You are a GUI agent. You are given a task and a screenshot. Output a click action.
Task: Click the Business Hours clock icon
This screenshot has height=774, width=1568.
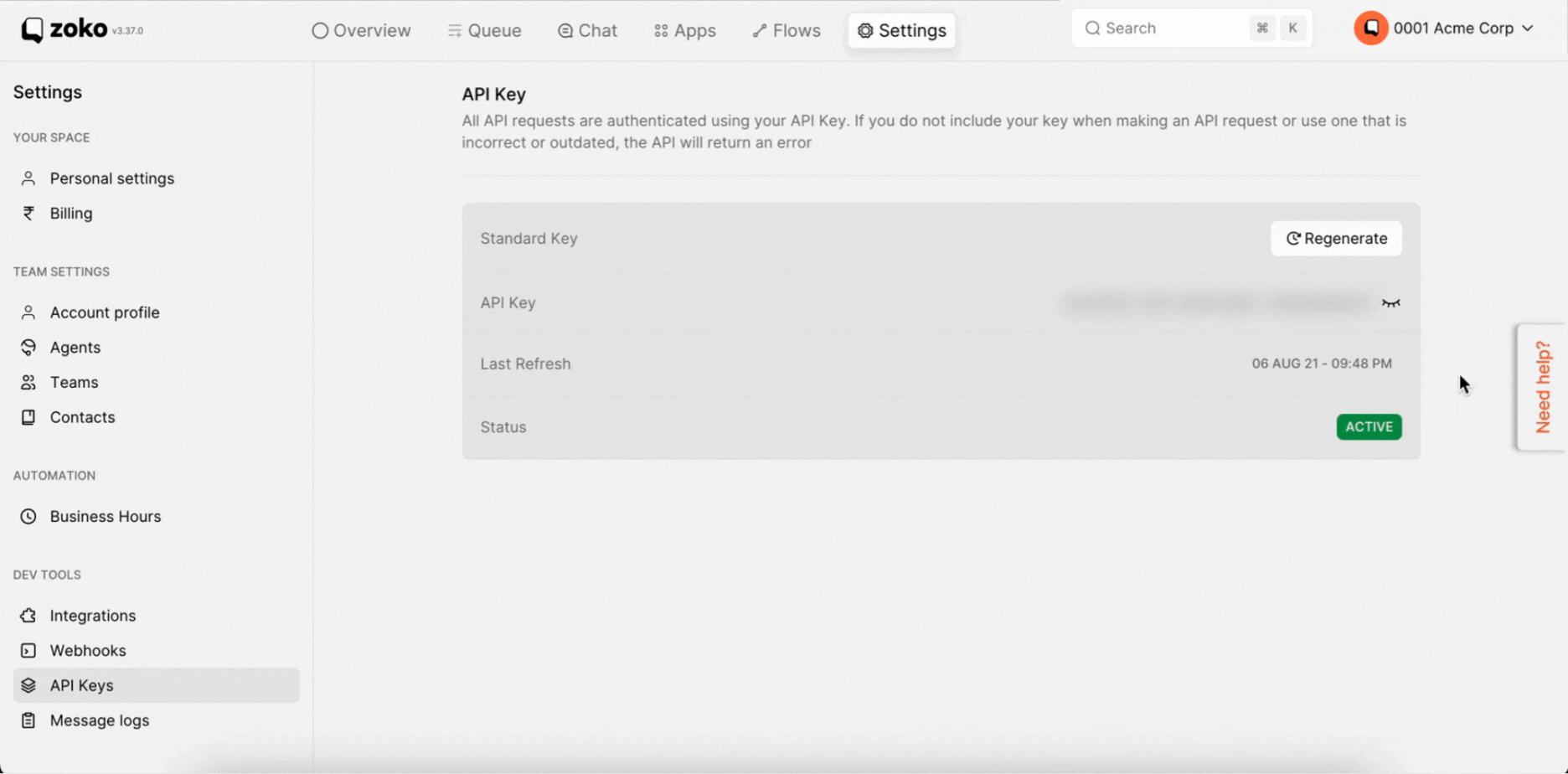point(28,517)
